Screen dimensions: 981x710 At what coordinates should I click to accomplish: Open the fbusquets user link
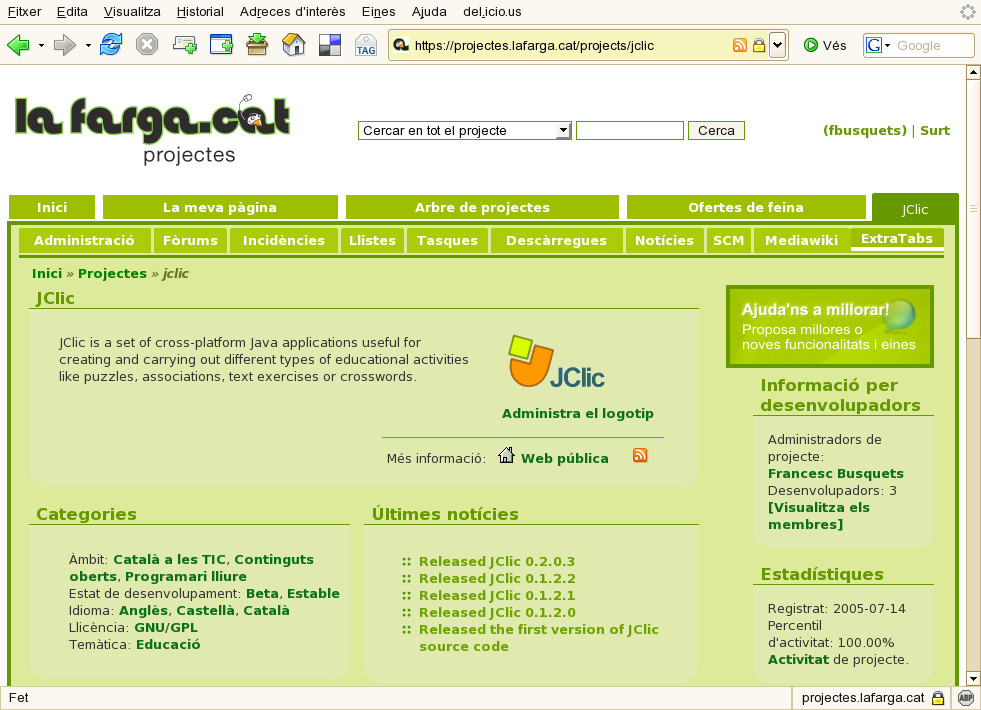(x=865, y=130)
